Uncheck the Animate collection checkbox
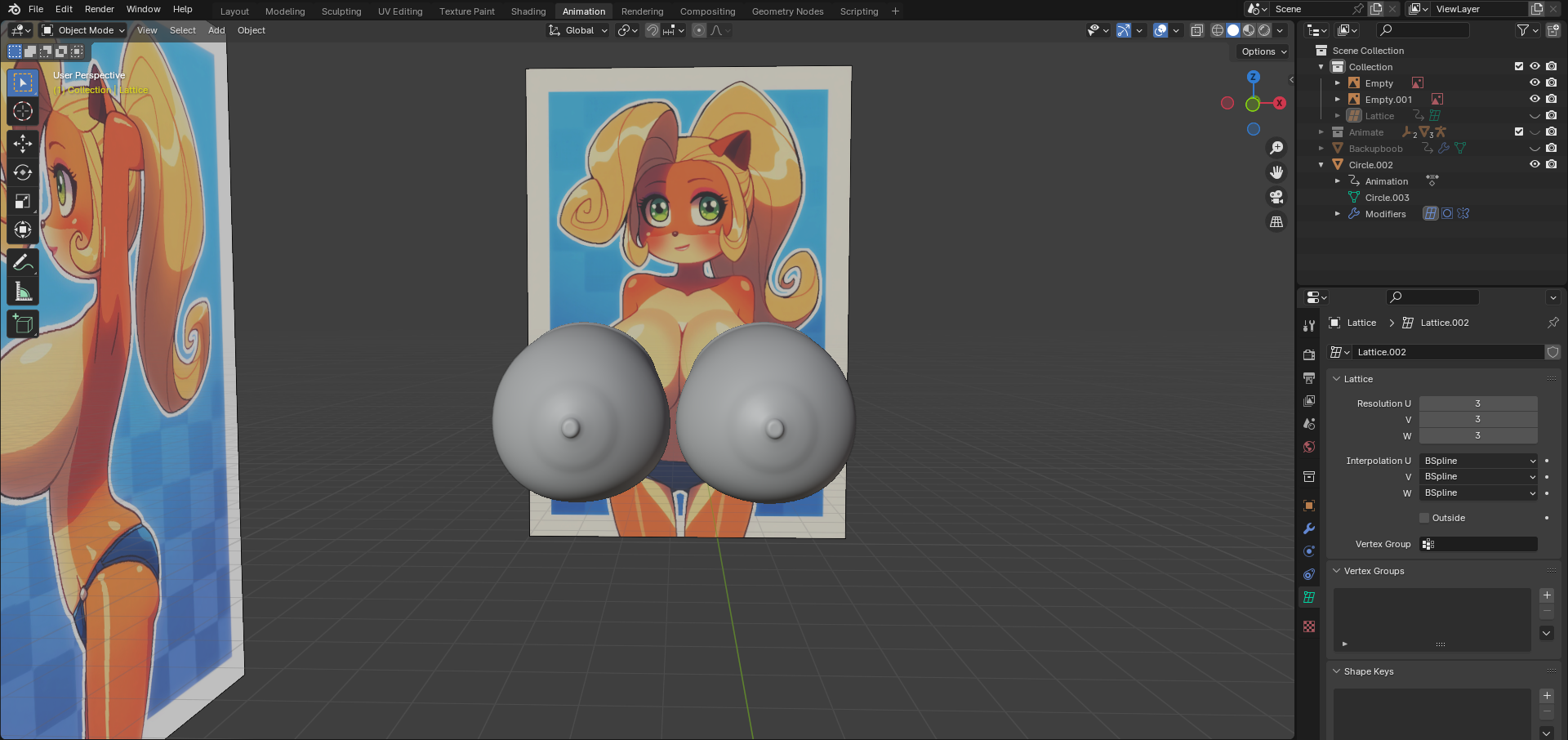The width and height of the screenshot is (1568, 740). tap(1519, 132)
